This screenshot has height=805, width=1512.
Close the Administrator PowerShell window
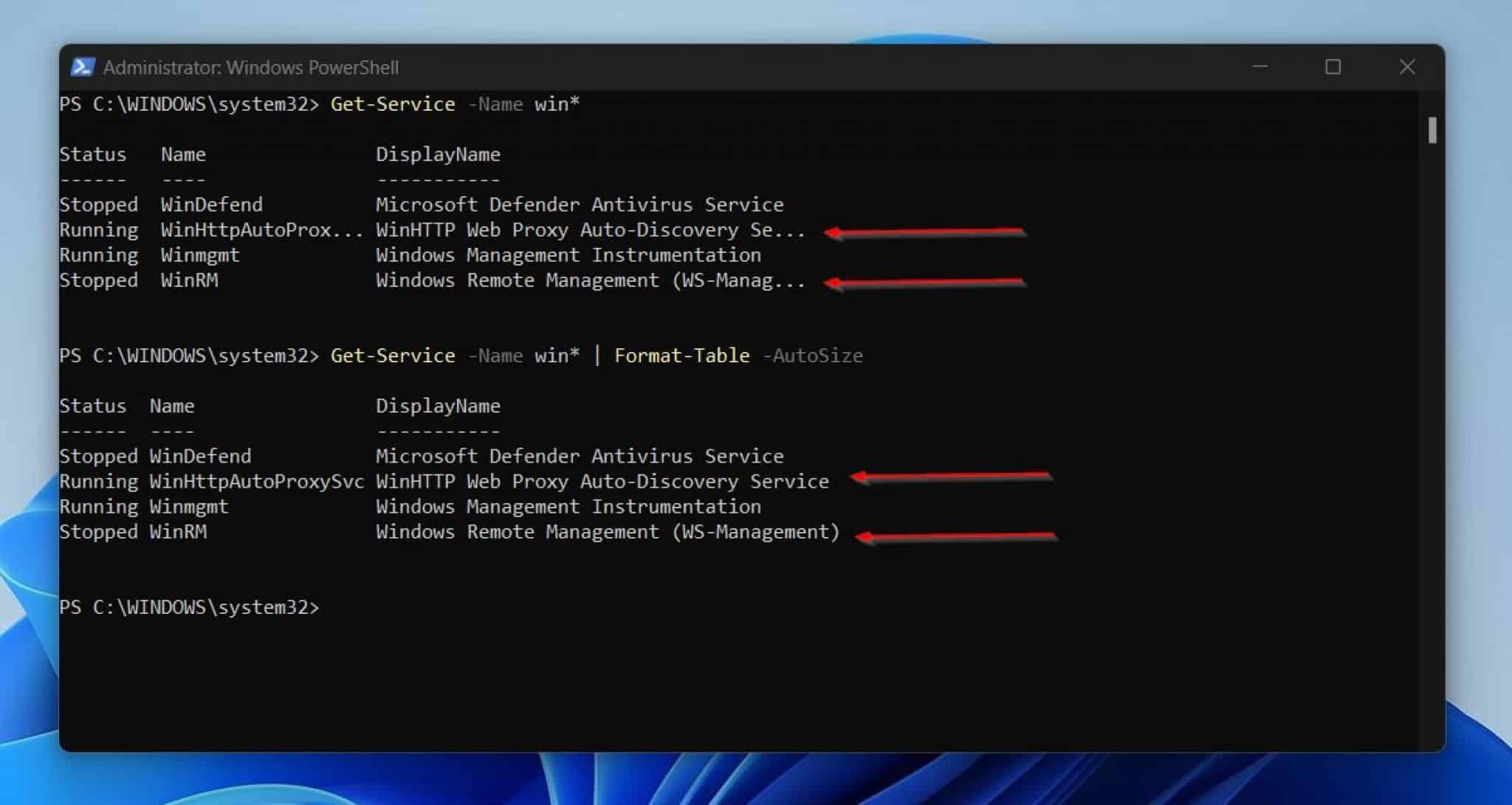coord(1407,67)
